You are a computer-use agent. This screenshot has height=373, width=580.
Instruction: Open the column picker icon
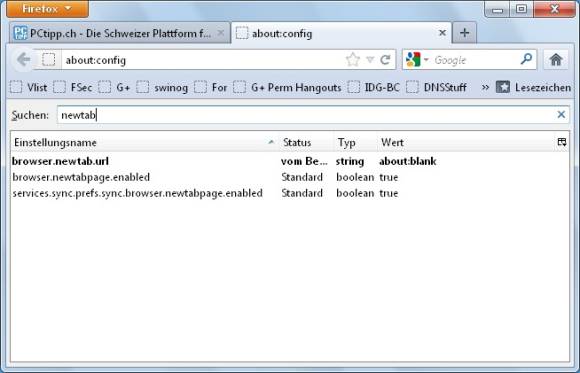click(x=562, y=142)
